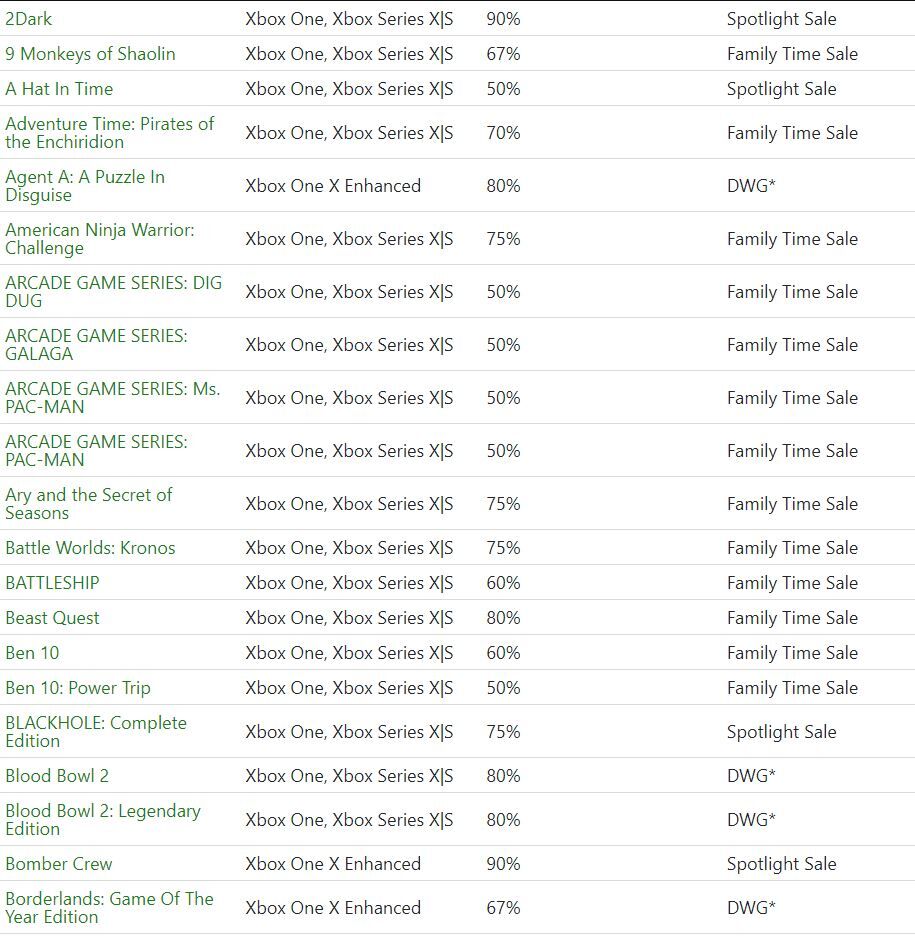Open ARCADE GAME SERIES: PAC-MAN link
This screenshot has height=936, width=915.
coord(96,451)
